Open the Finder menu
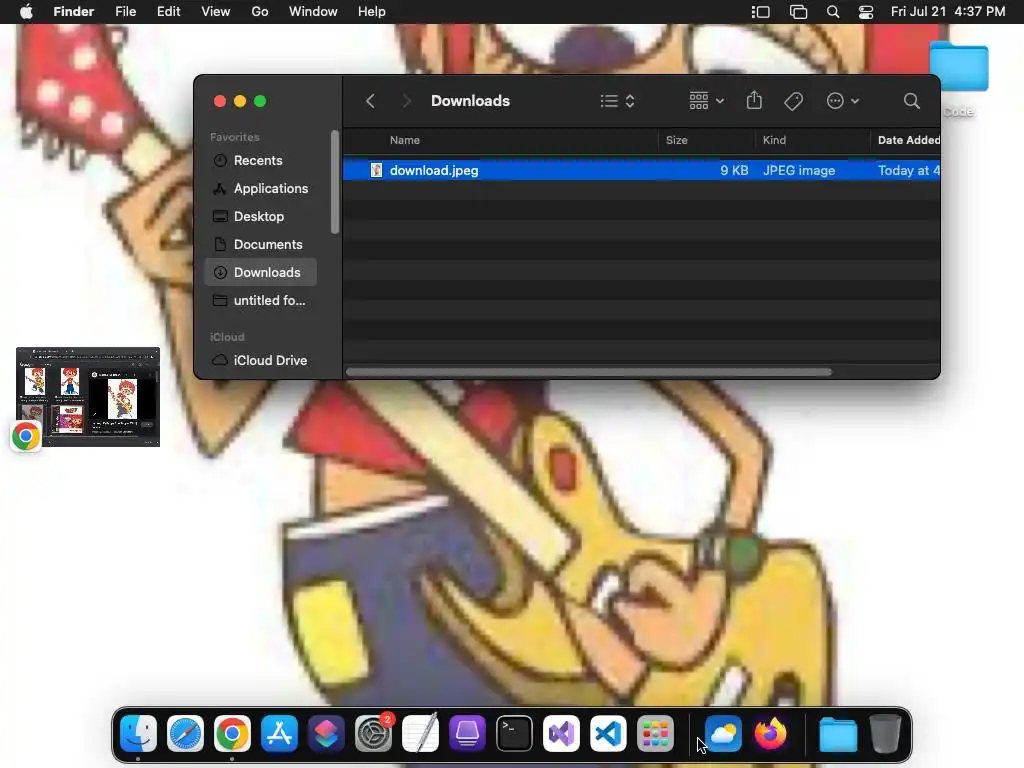The height and width of the screenshot is (768, 1024). pyautogui.click(x=73, y=12)
